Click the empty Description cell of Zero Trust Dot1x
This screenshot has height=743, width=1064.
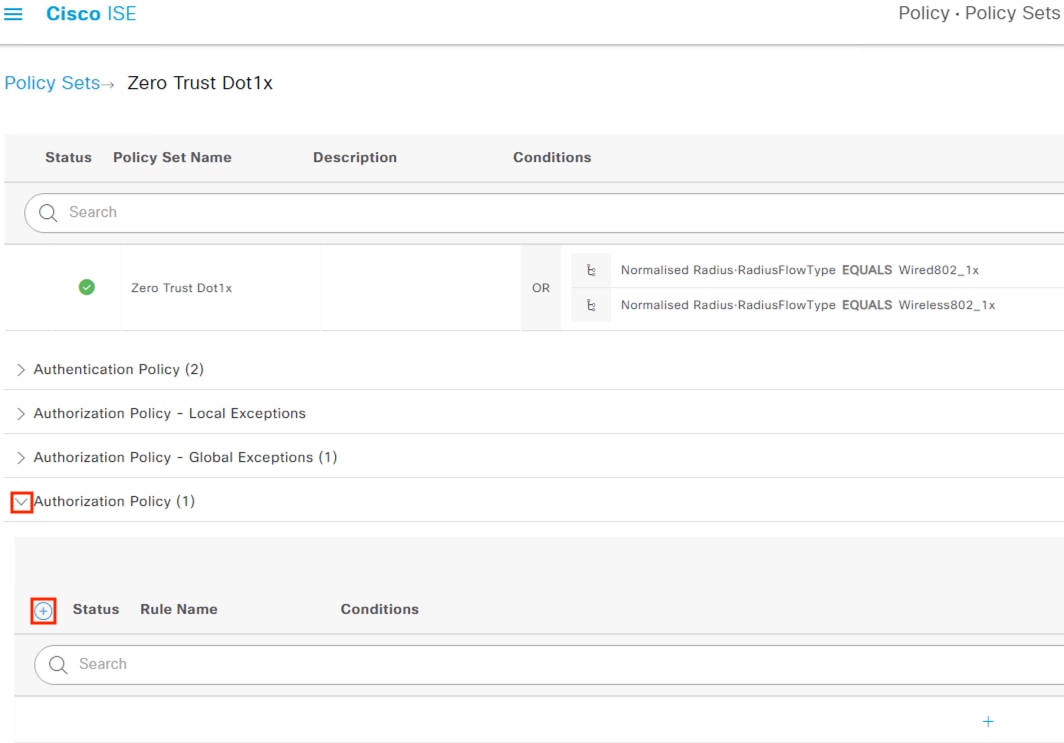click(x=421, y=288)
